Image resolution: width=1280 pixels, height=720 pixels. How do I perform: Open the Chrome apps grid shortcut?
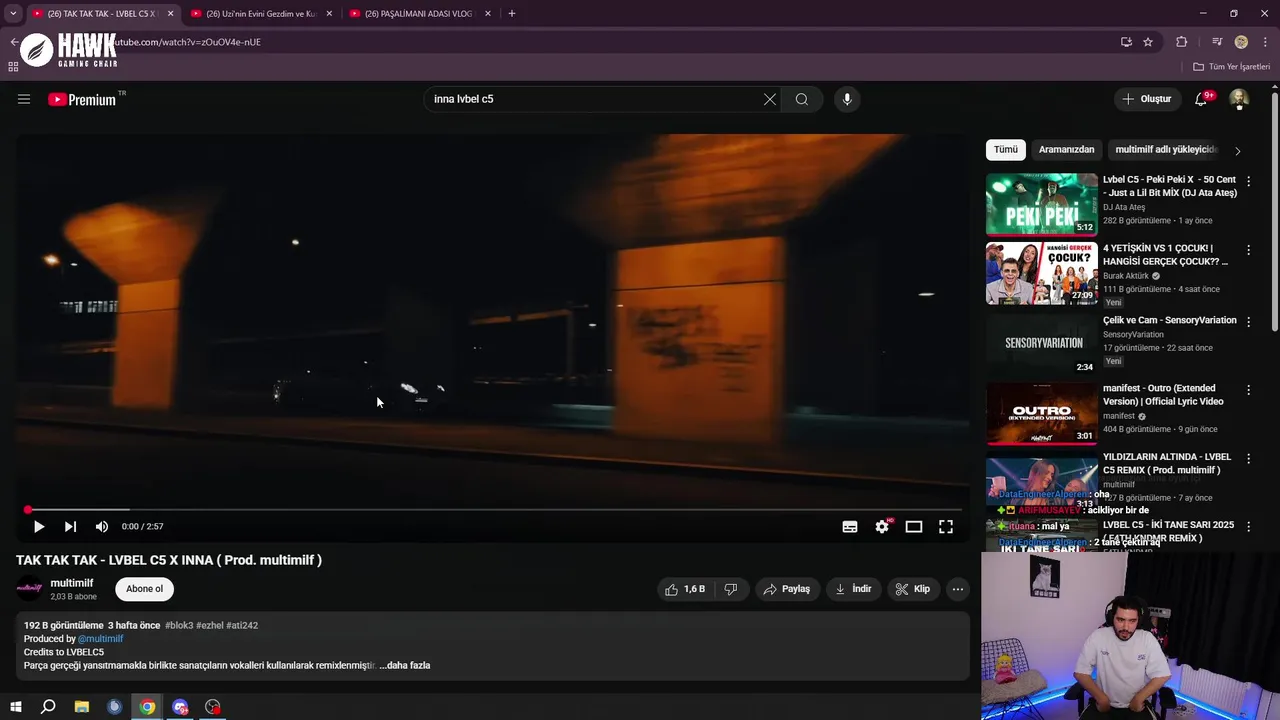click(13, 67)
